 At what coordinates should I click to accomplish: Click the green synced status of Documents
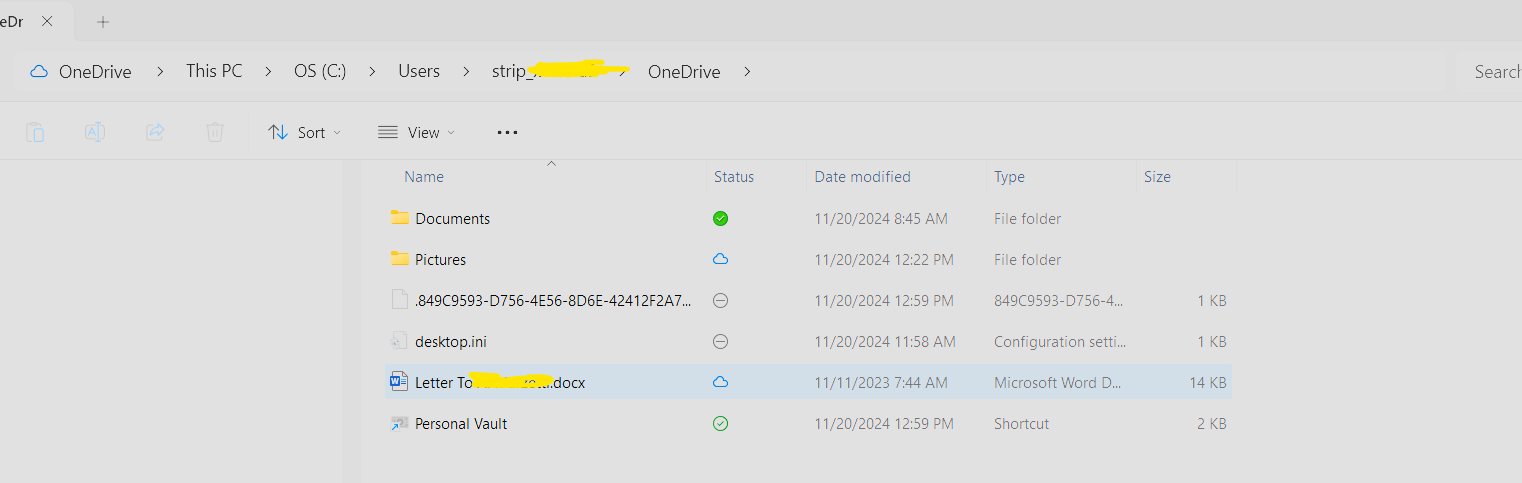click(x=720, y=218)
